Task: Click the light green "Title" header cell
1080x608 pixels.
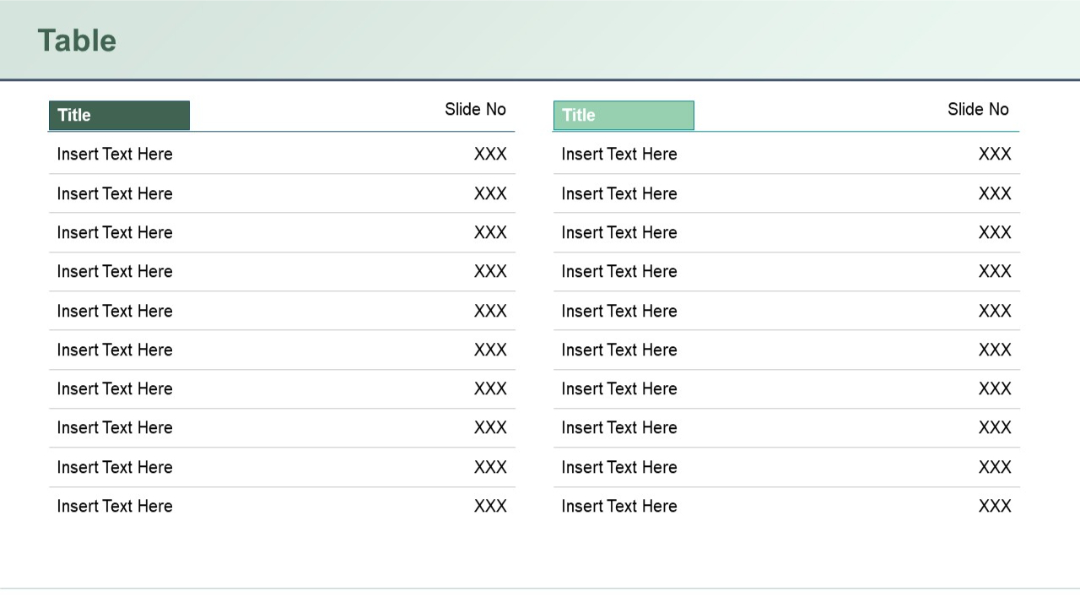Action: pyautogui.click(x=623, y=115)
